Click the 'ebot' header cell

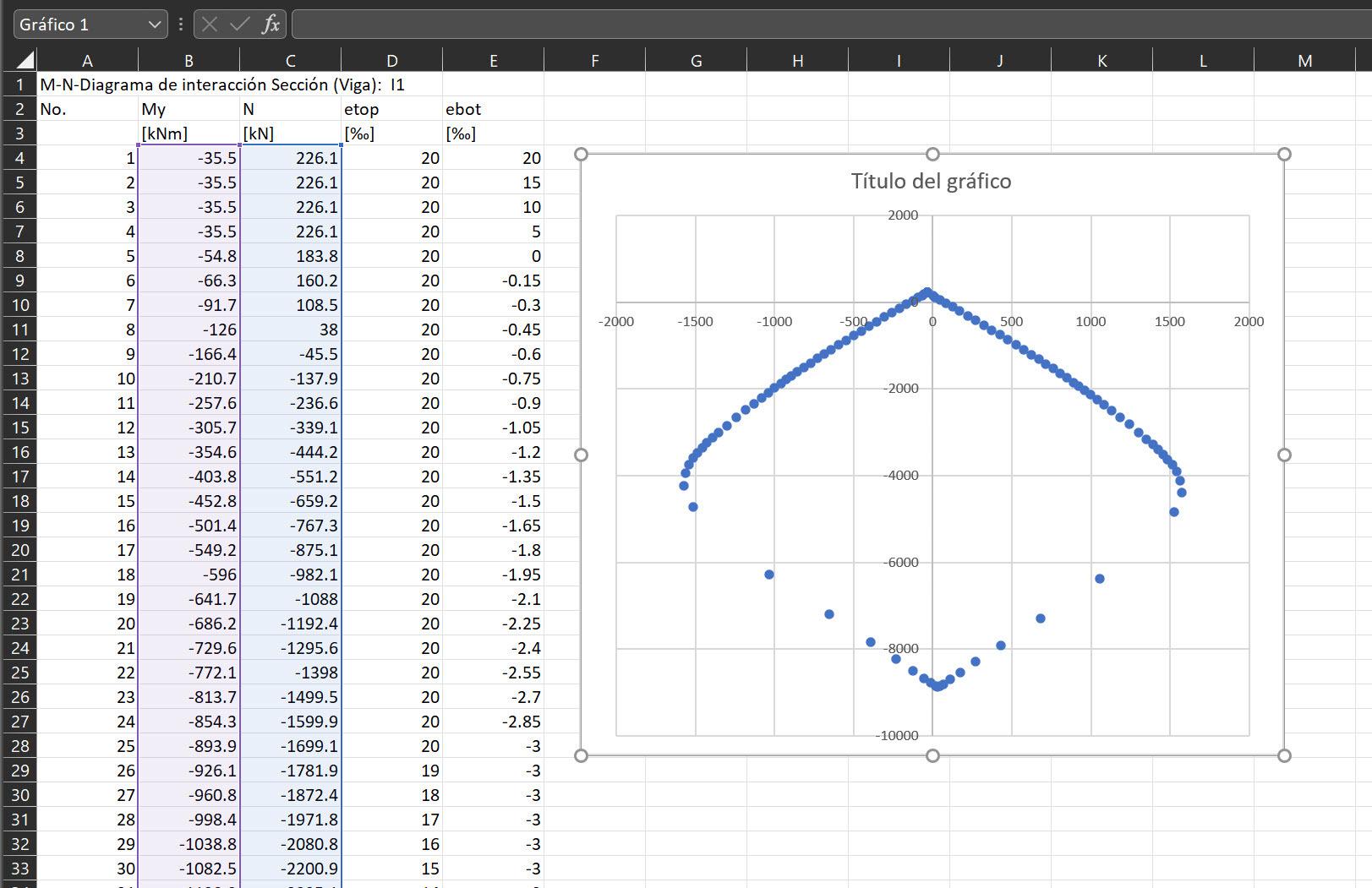493,109
